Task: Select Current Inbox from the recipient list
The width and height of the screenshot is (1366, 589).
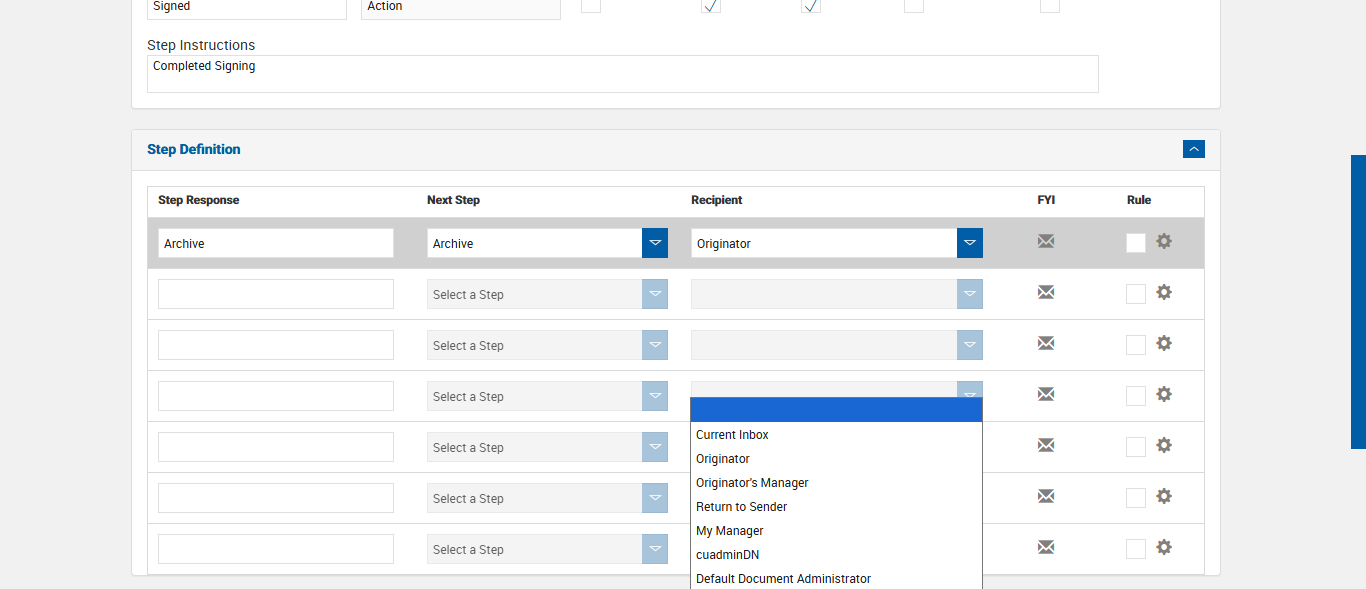Action: click(732, 435)
